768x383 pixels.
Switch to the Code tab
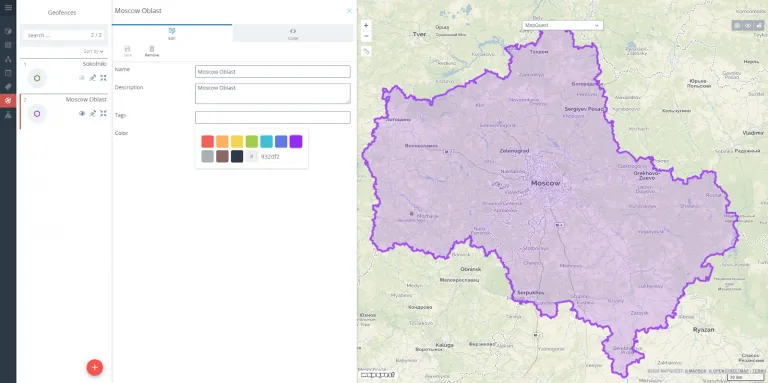click(293, 33)
